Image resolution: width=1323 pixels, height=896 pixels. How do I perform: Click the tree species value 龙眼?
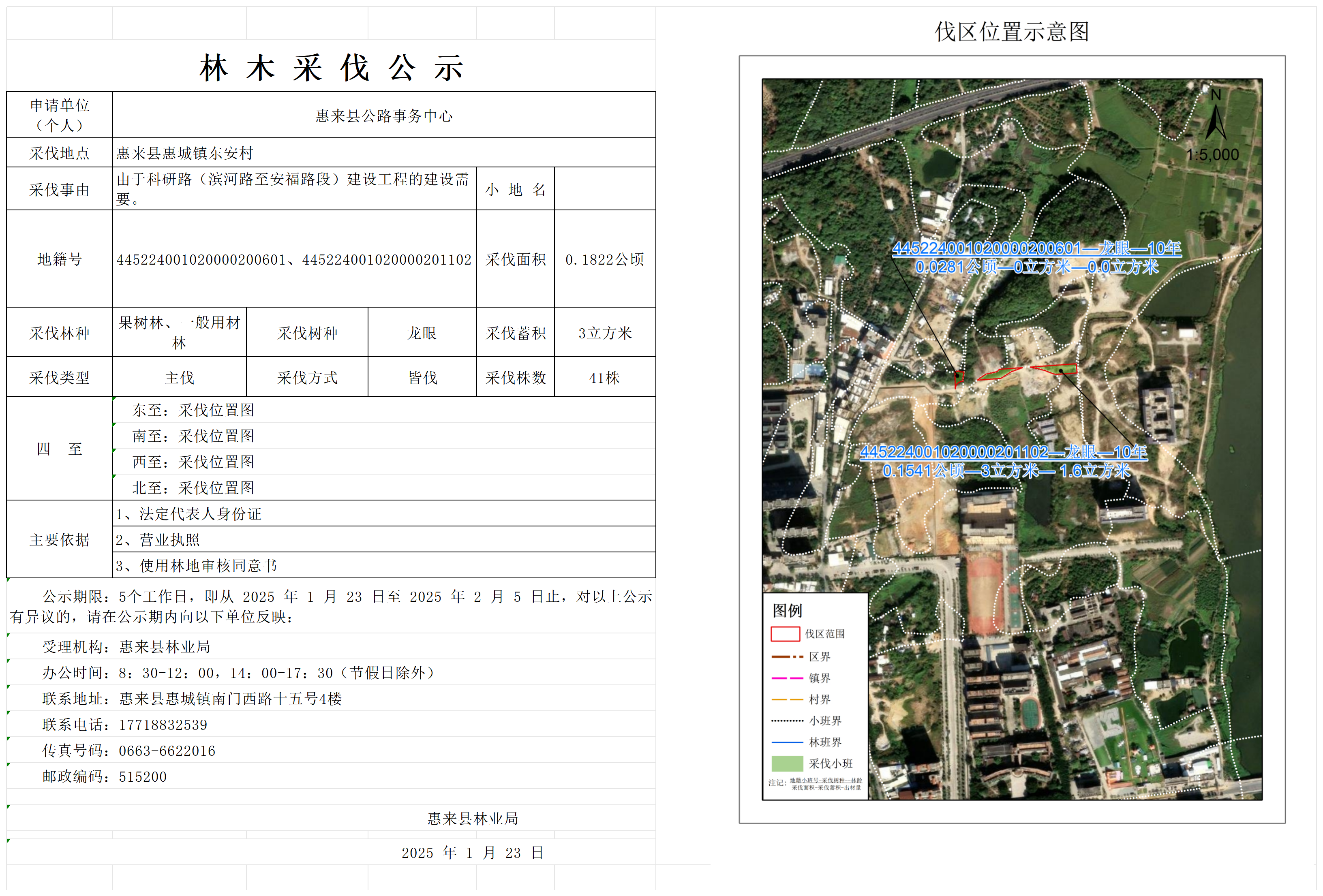coord(422,332)
